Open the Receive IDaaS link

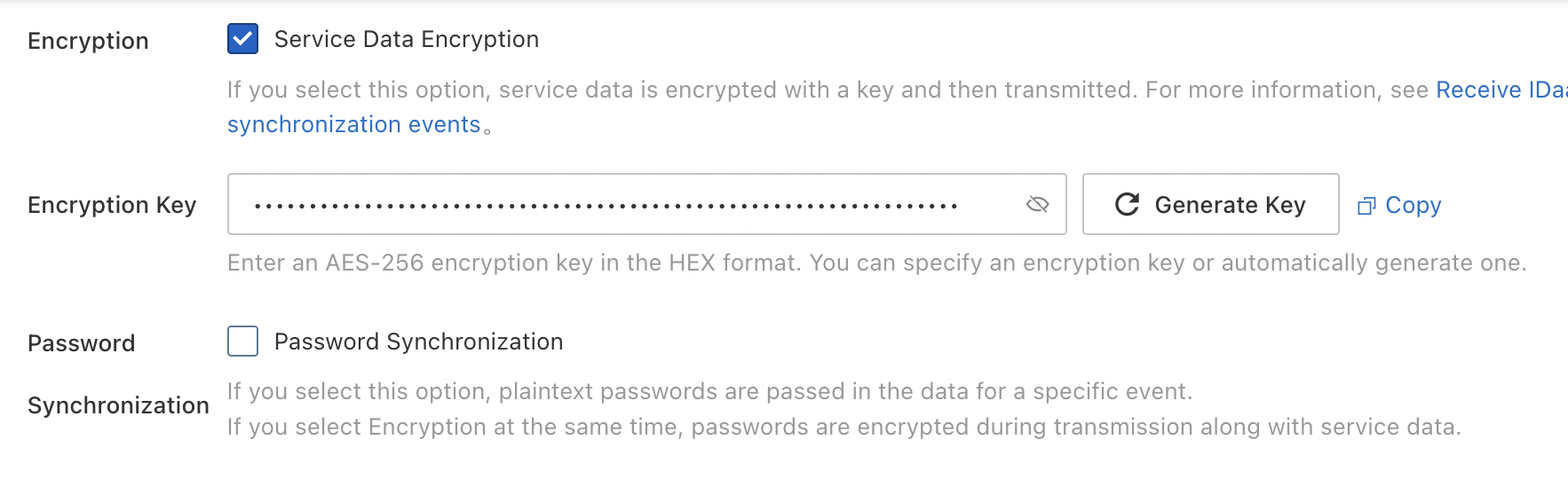pyautogui.click(x=1501, y=90)
